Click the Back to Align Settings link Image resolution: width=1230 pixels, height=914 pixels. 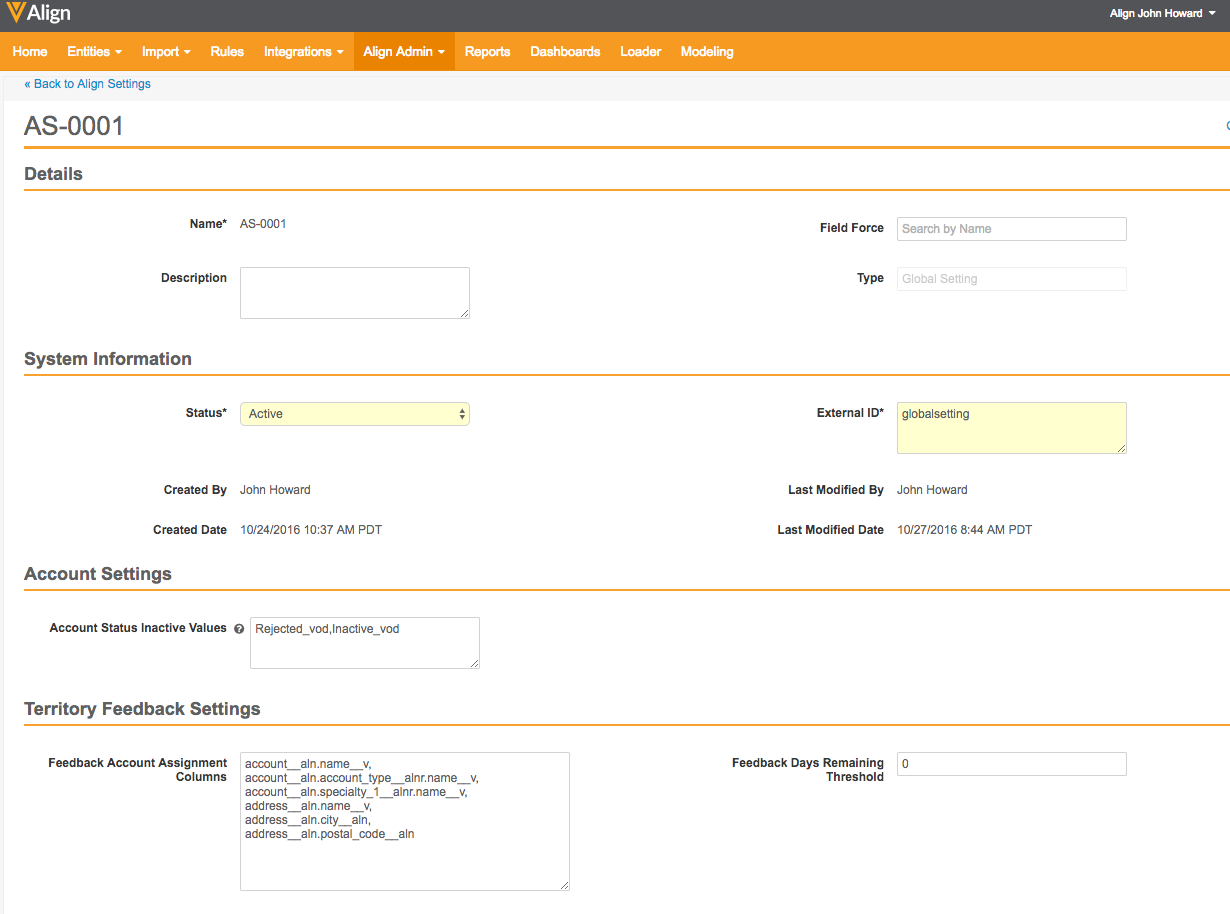[88, 84]
